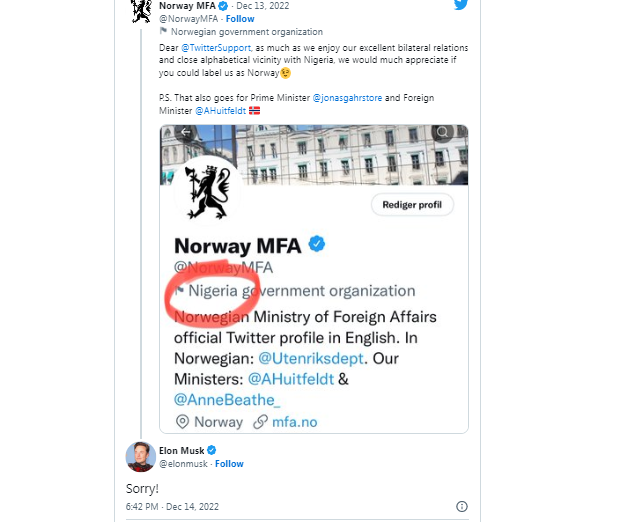Click the Rediger profil button
The image size is (621, 522).
(412, 205)
